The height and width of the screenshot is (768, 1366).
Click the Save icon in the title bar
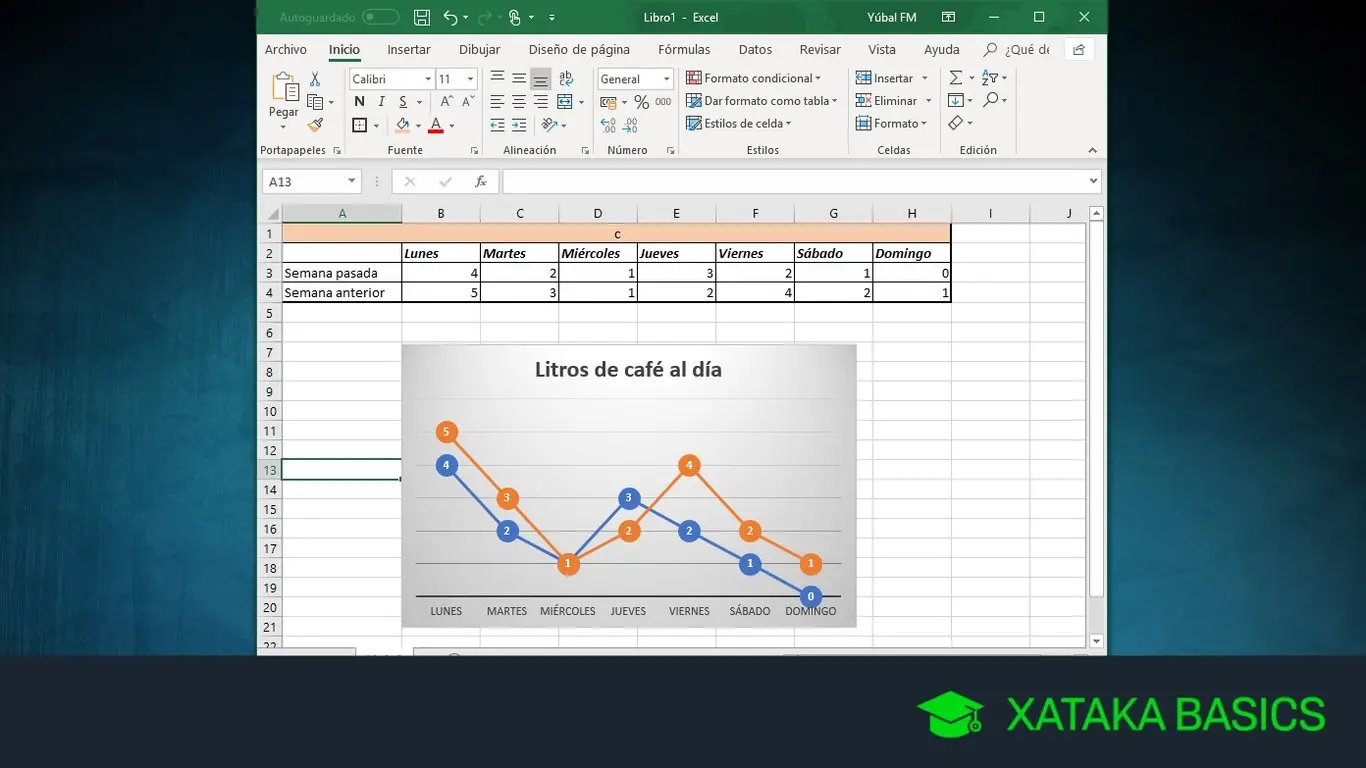click(422, 17)
